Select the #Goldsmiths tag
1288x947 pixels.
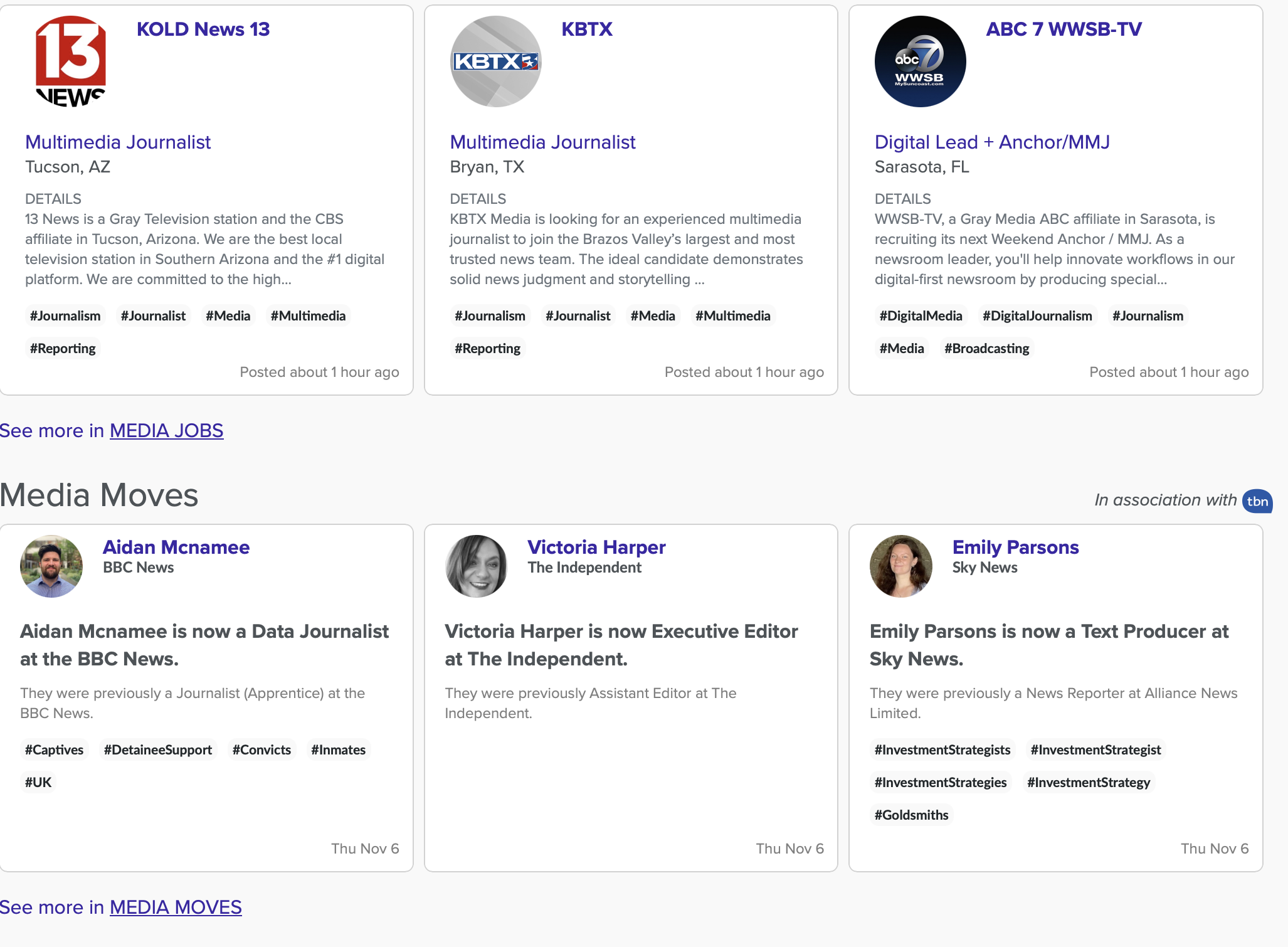pos(911,815)
